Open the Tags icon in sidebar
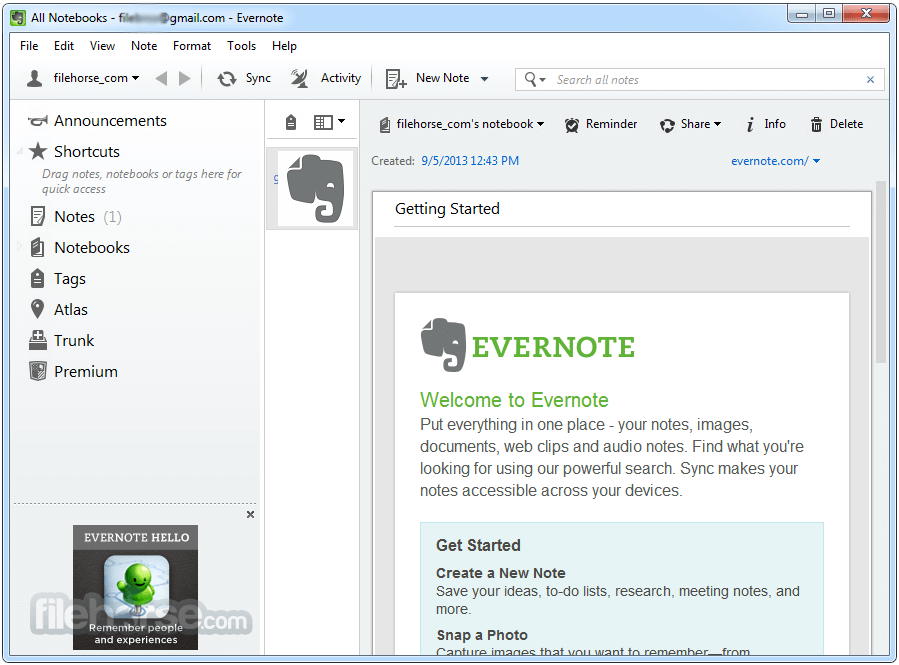899x665 pixels. click(x=37, y=279)
